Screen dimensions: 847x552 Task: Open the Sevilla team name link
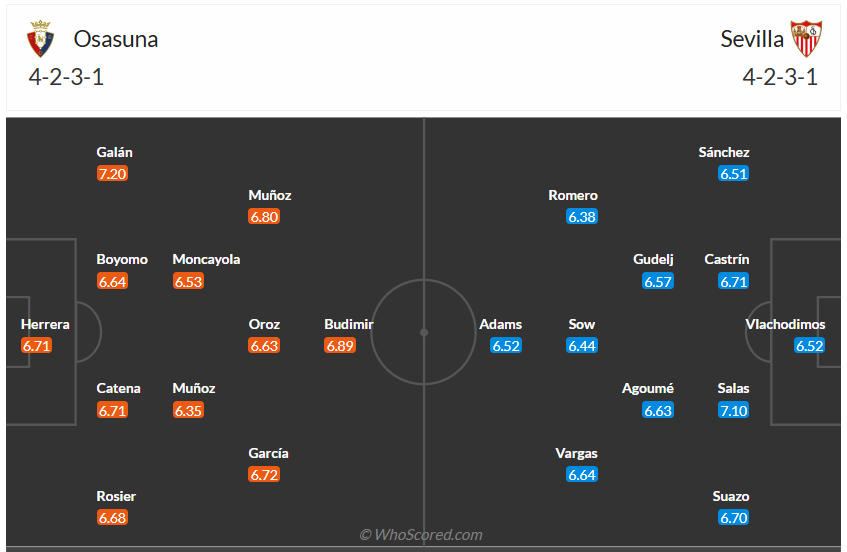click(752, 39)
